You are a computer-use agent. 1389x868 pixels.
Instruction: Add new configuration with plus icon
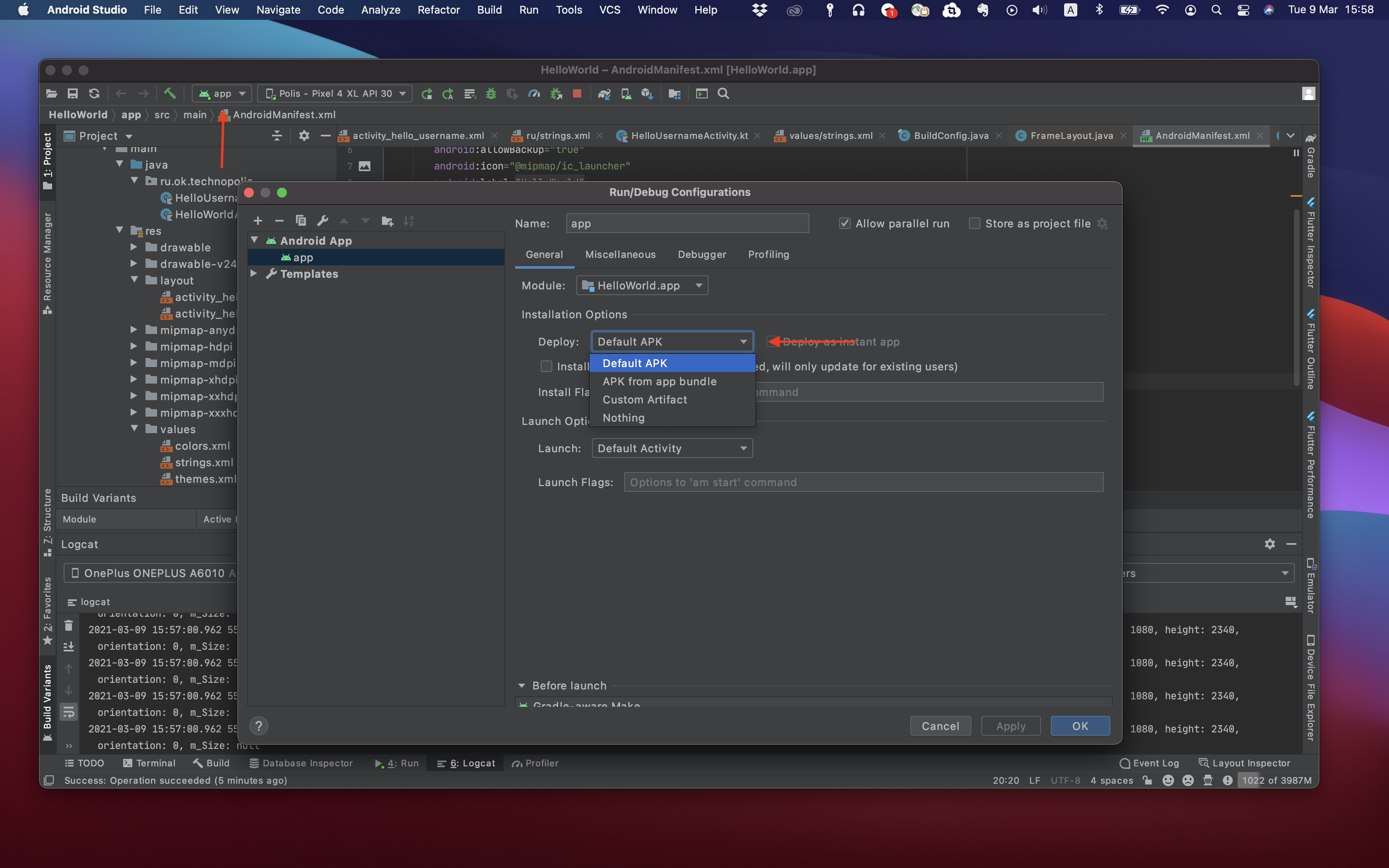258,221
